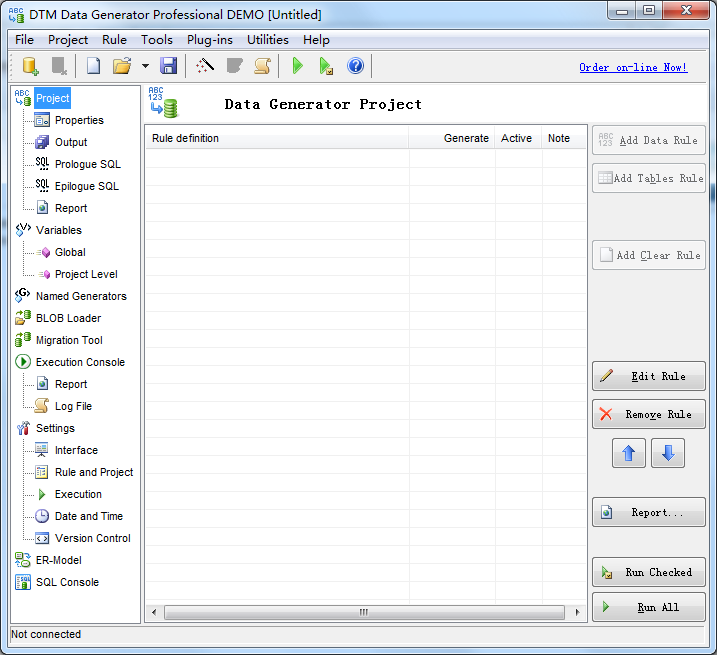The height and width of the screenshot is (655, 717).
Task: Click the log scroll toolbar icon
Action: coord(262,66)
